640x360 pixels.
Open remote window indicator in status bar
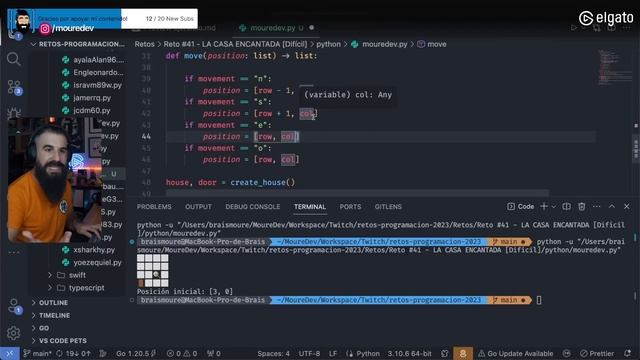coord(9,353)
